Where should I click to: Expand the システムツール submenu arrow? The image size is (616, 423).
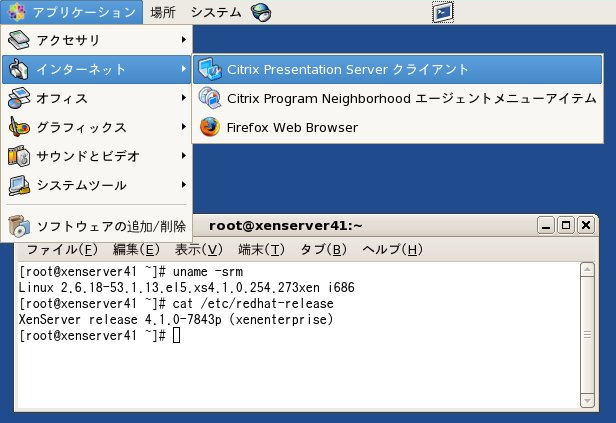pyautogui.click(x=183, y=185)
